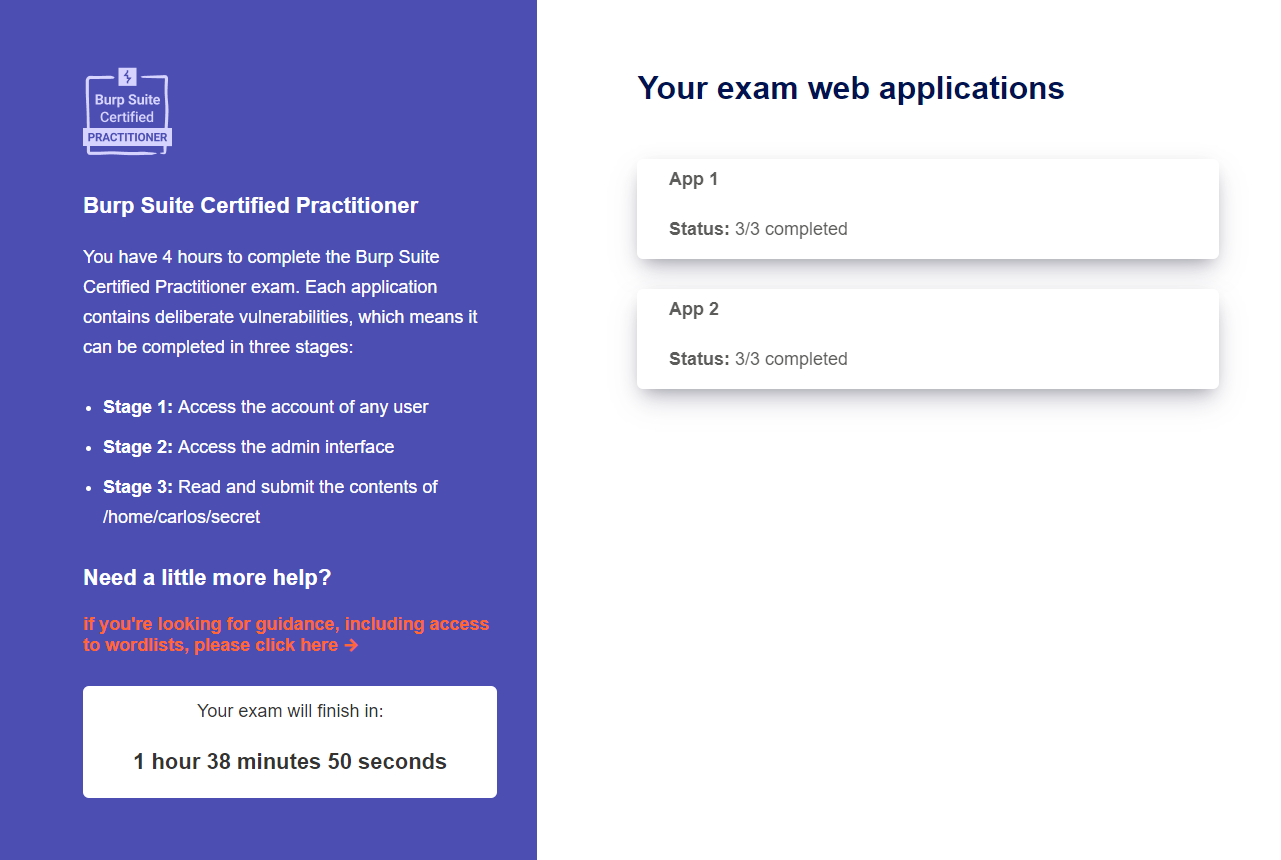Click the 'Your exam web applications' heading
The width and height of the screenshot is (1281, 860).
point(851,88)
